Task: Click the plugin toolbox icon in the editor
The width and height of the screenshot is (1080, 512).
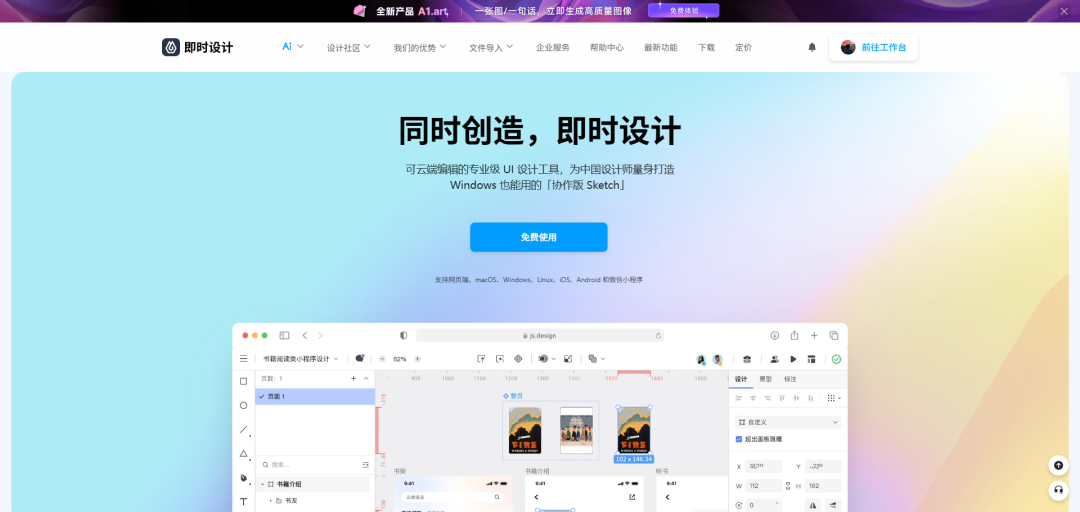Action: (x=747, y=359)
